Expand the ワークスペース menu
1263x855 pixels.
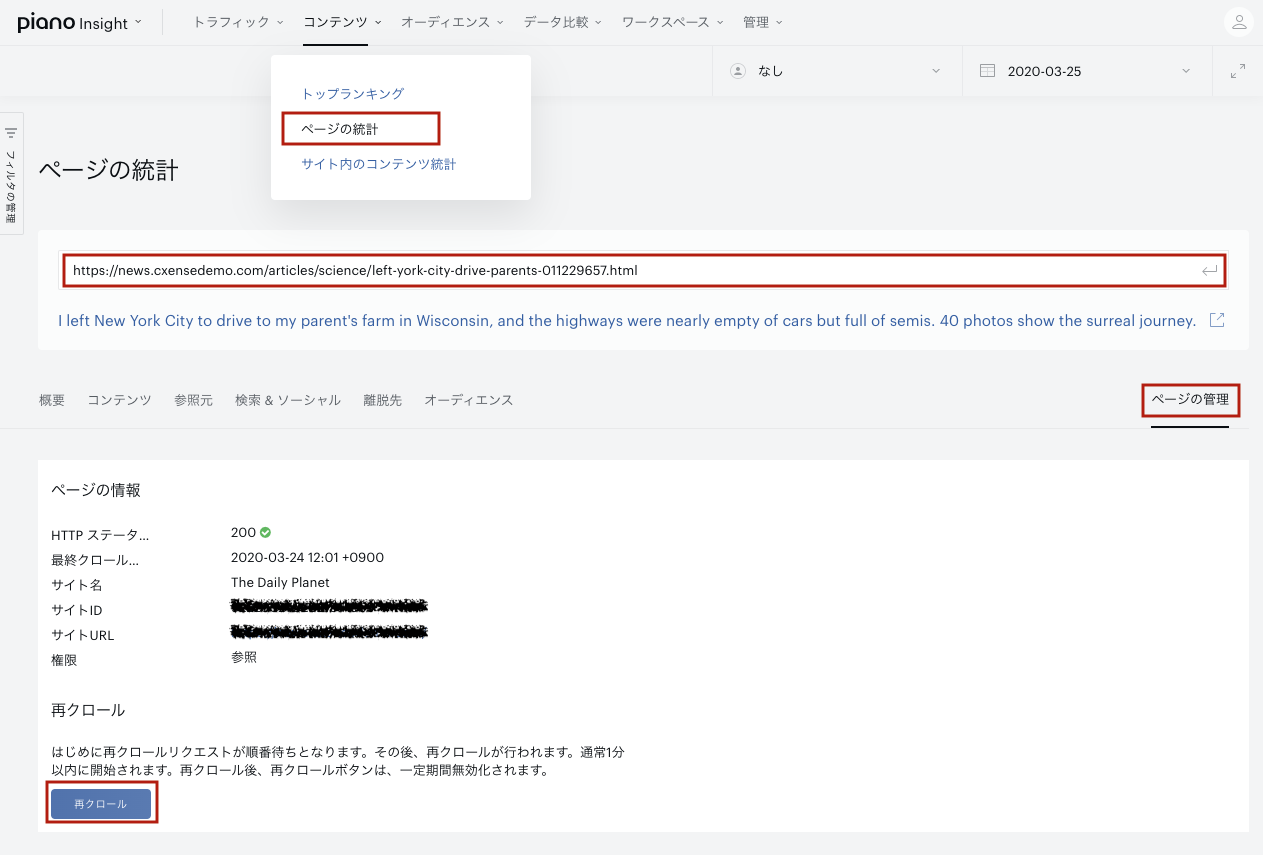pyautogui.click(x=672, y=22)
